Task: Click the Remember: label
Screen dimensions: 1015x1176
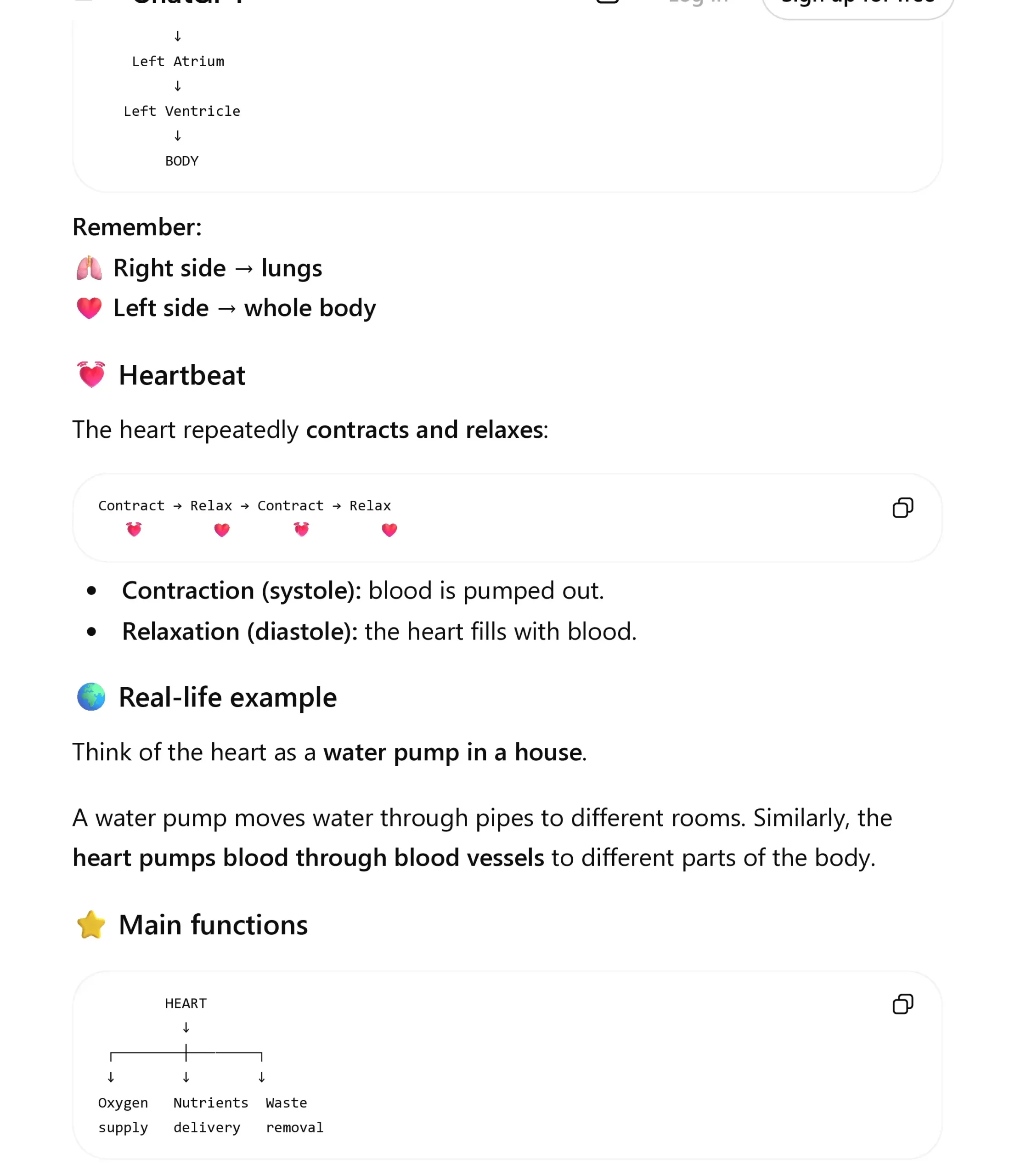Action: click(x=137, y=227)
